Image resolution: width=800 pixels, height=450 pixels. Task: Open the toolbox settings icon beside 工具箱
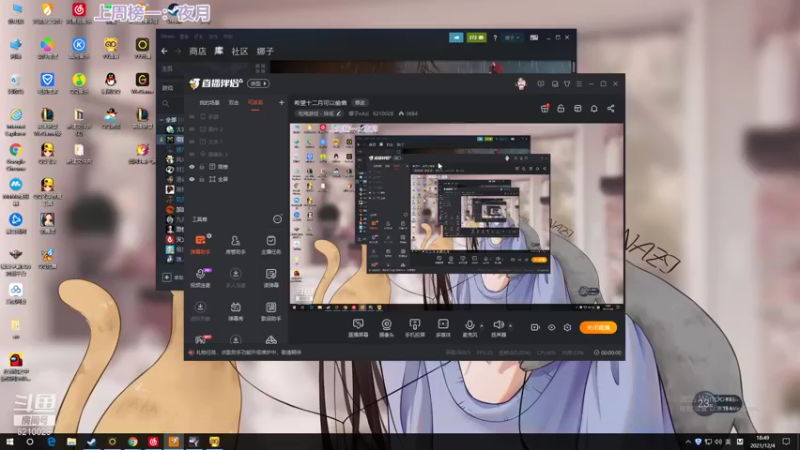pyautogui.click(x=277, y=219)
